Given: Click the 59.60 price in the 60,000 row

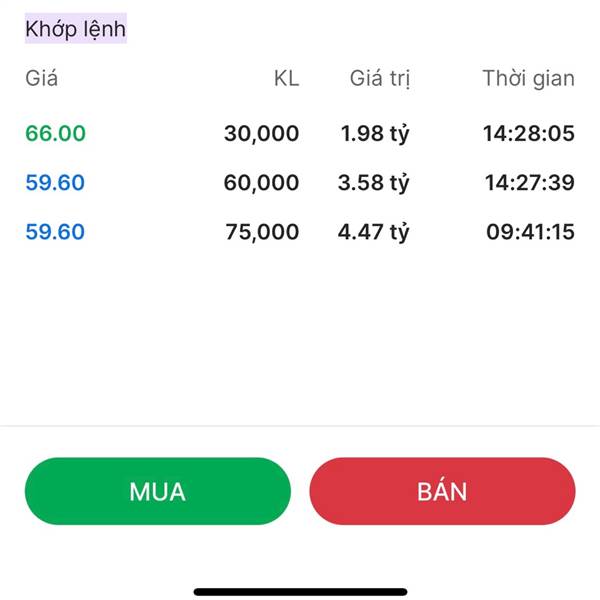Looking at the screenshot, I should (x=55, y=183).
